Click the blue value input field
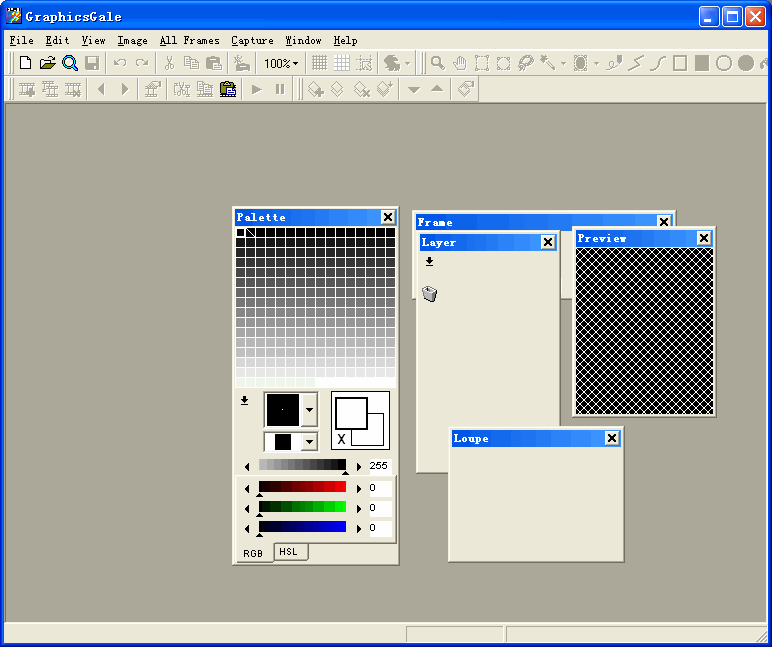 coord(380,528)
